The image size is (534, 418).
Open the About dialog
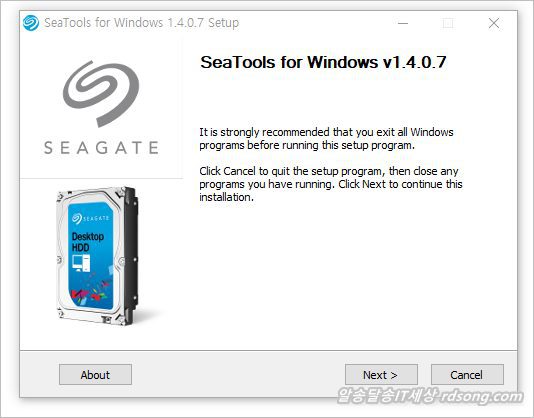(x=95, y=374)
